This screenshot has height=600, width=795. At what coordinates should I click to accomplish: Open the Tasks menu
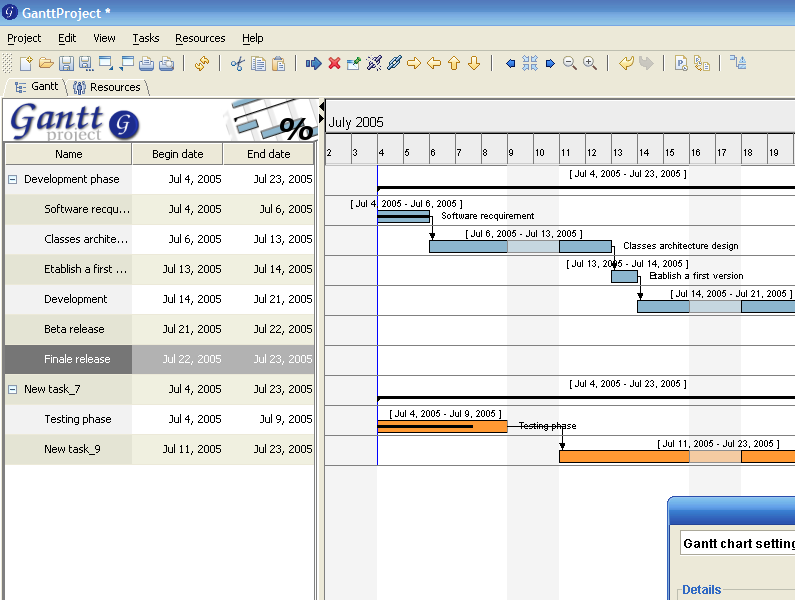tap(146, 39)
